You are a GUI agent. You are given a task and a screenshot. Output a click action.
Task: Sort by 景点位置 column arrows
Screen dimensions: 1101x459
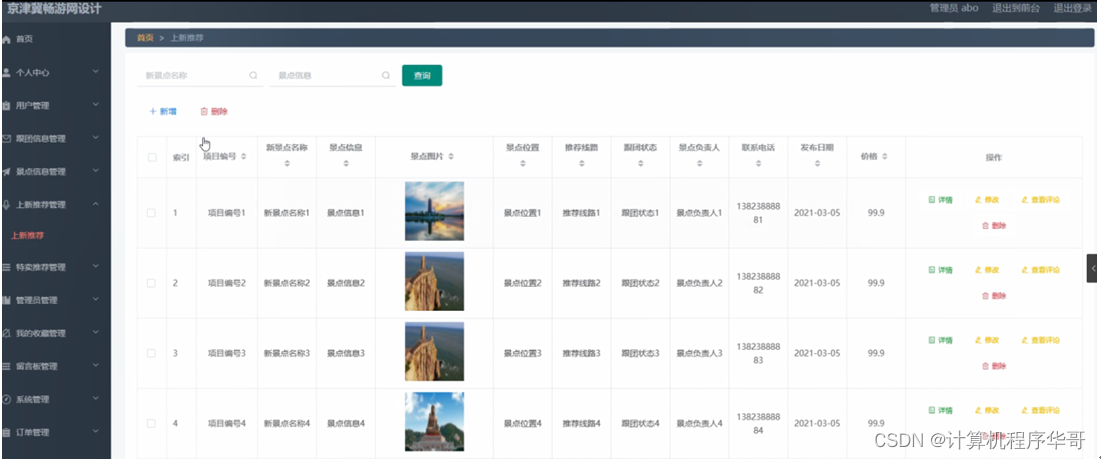tap(522, 164)
